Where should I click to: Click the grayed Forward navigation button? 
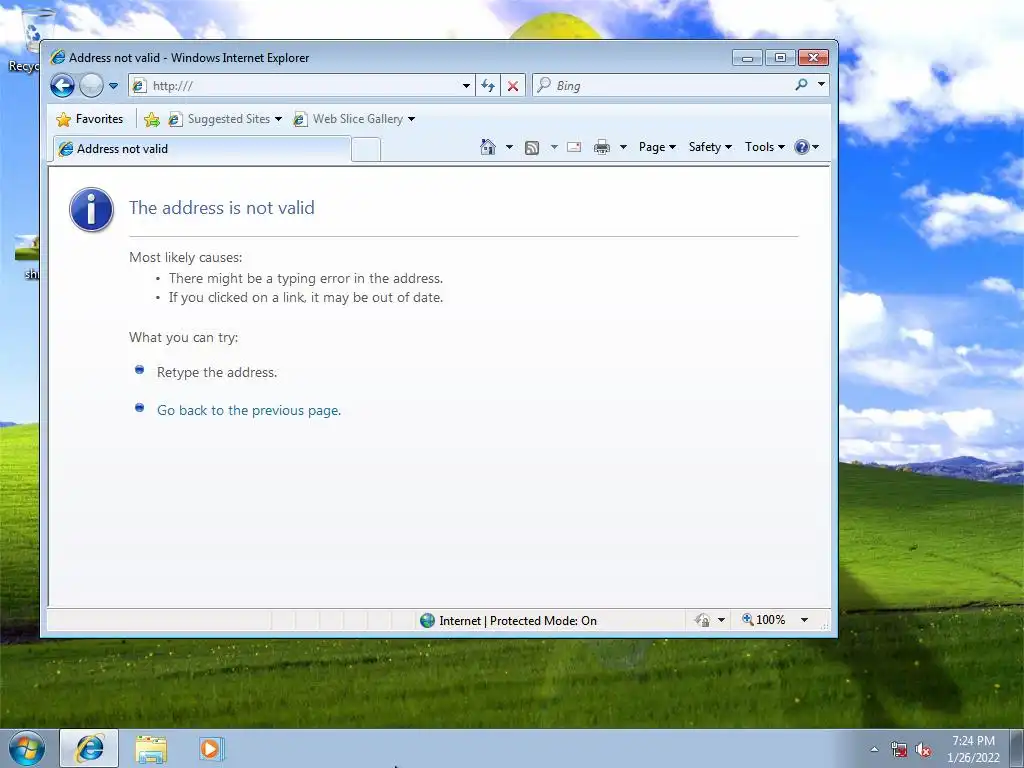[x=91, y=86]
